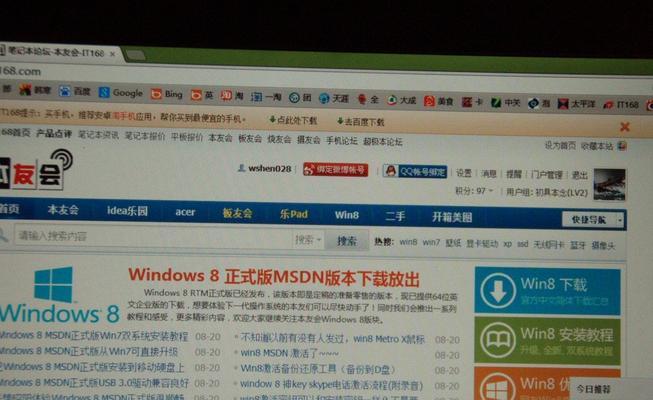Click the user icon beside wshen028
The image size is (653, 400).
[241, 168]
